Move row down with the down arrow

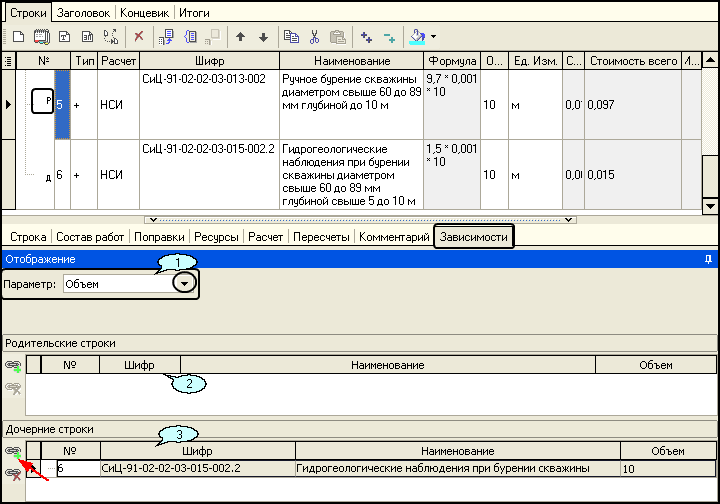click(x=263, y=37)
